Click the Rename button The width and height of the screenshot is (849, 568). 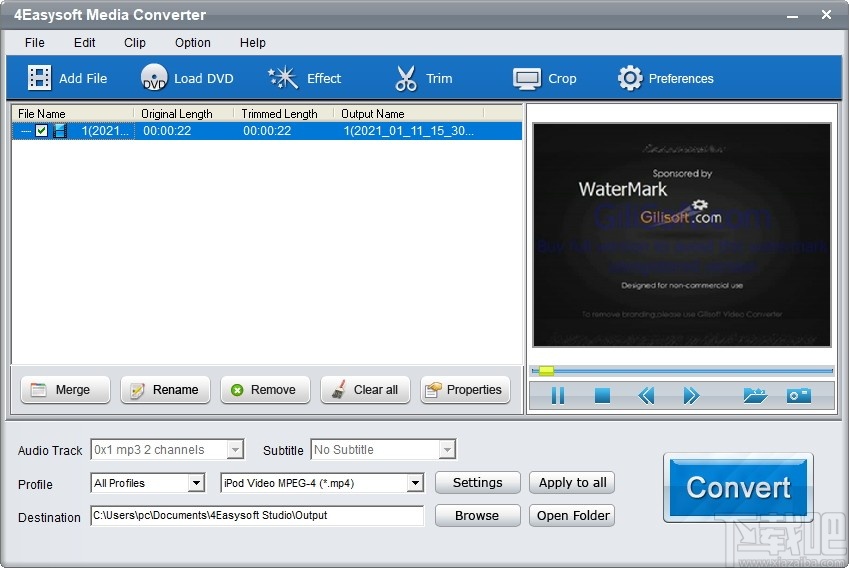165,390
